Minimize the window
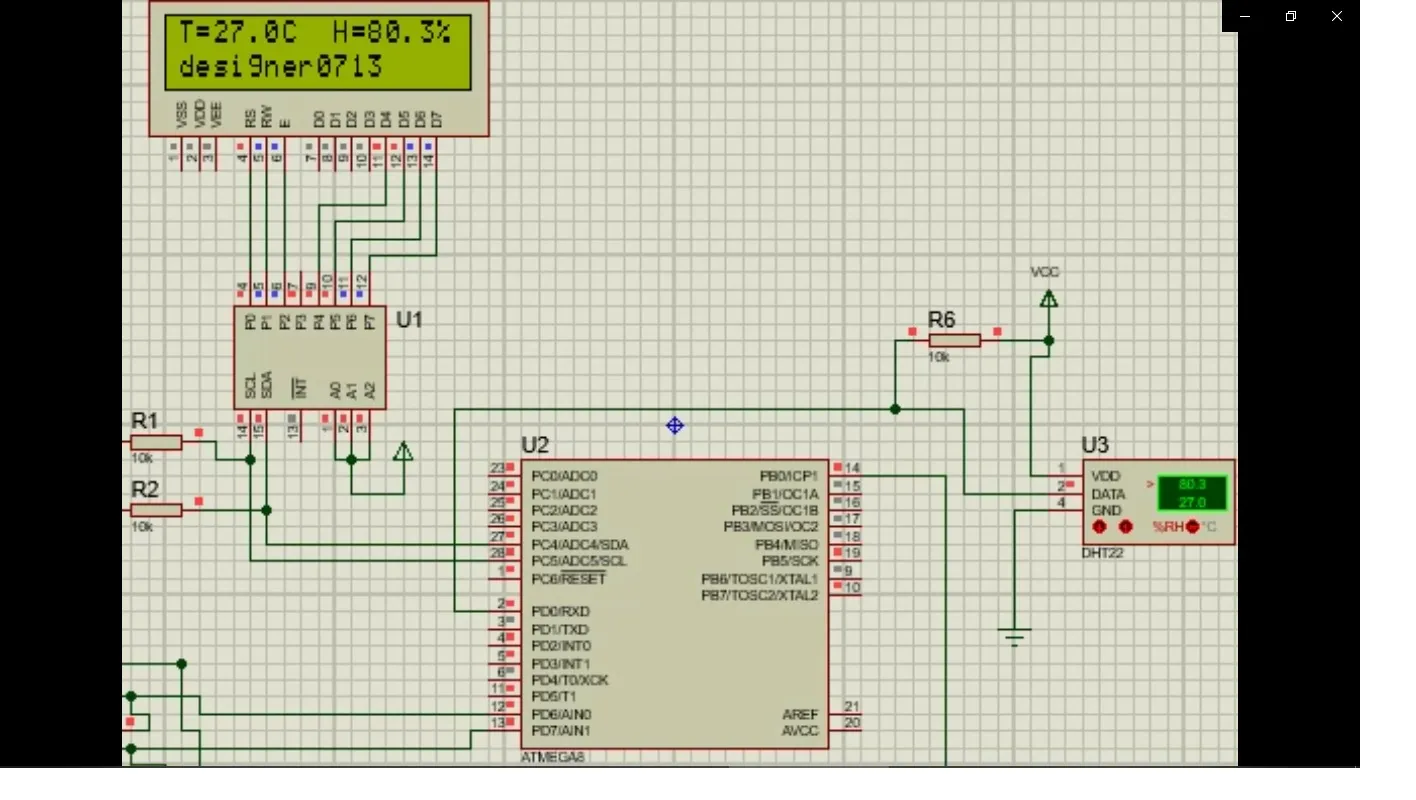The image size is (1416, 800). click(x=1245, y=16)
